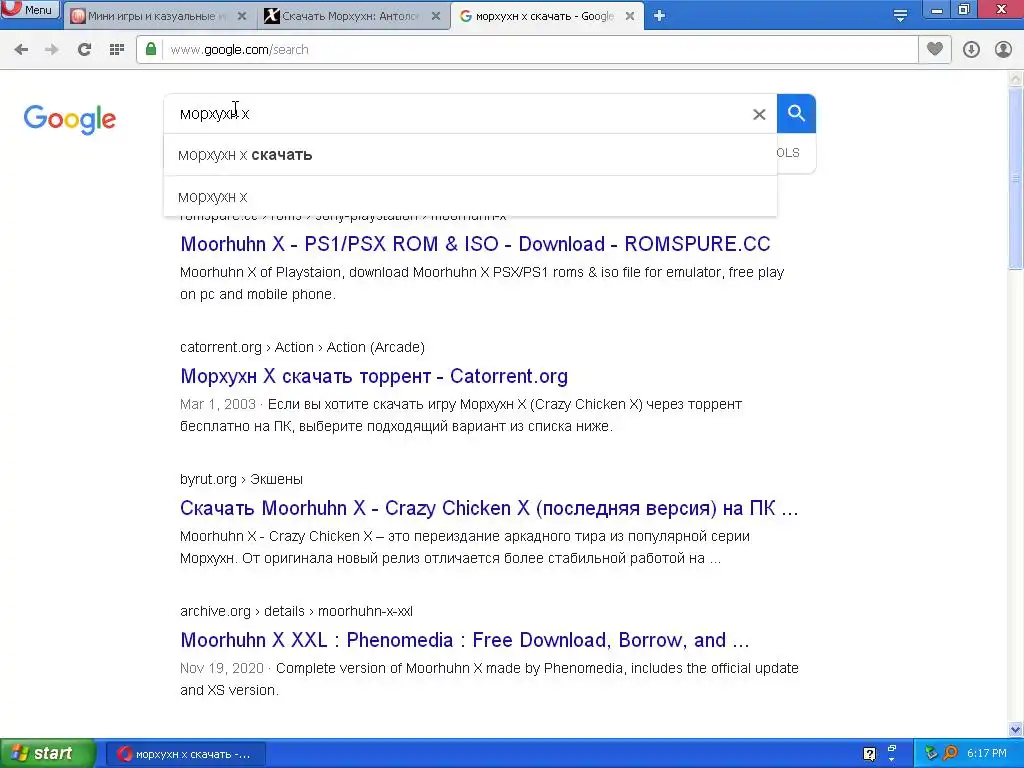Open Moorhuhn X - PS1/PSX ROM & ISO result
Image resolution: width=1024 pixels, height=768 pixels.
475,244
